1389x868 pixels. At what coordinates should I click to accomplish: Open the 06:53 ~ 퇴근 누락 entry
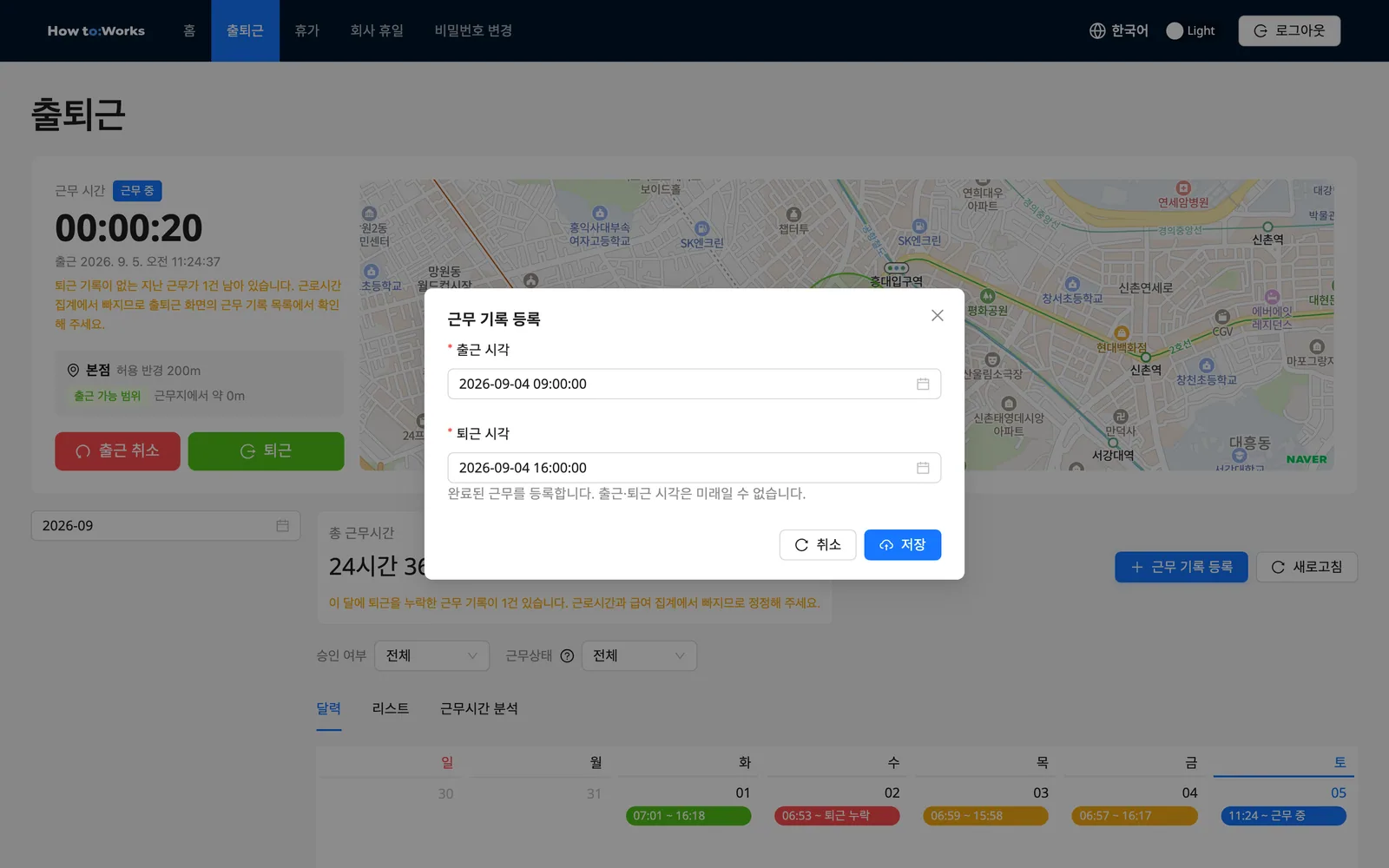point(837,816)
